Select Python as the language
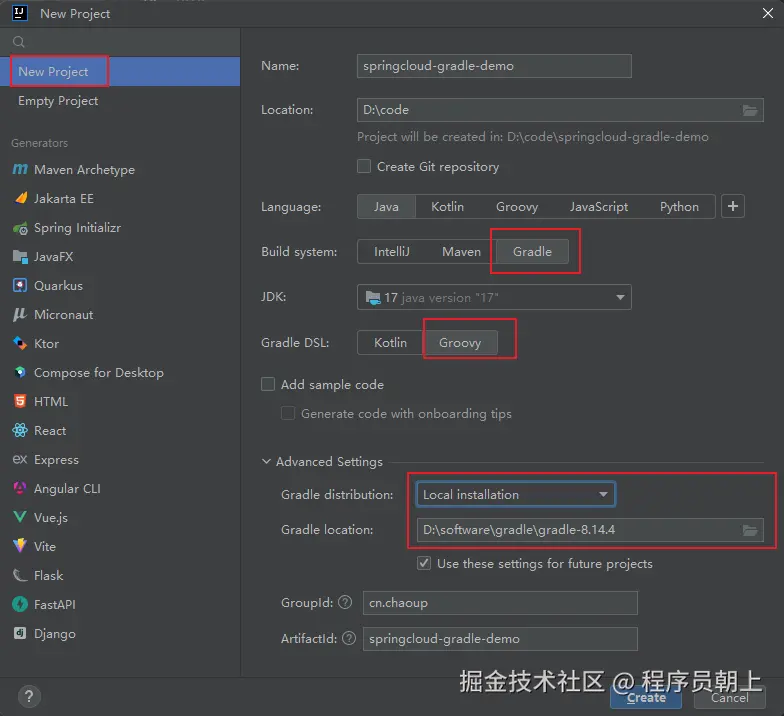784x716 pixels. pyautogui.click(x=679, y=206)
